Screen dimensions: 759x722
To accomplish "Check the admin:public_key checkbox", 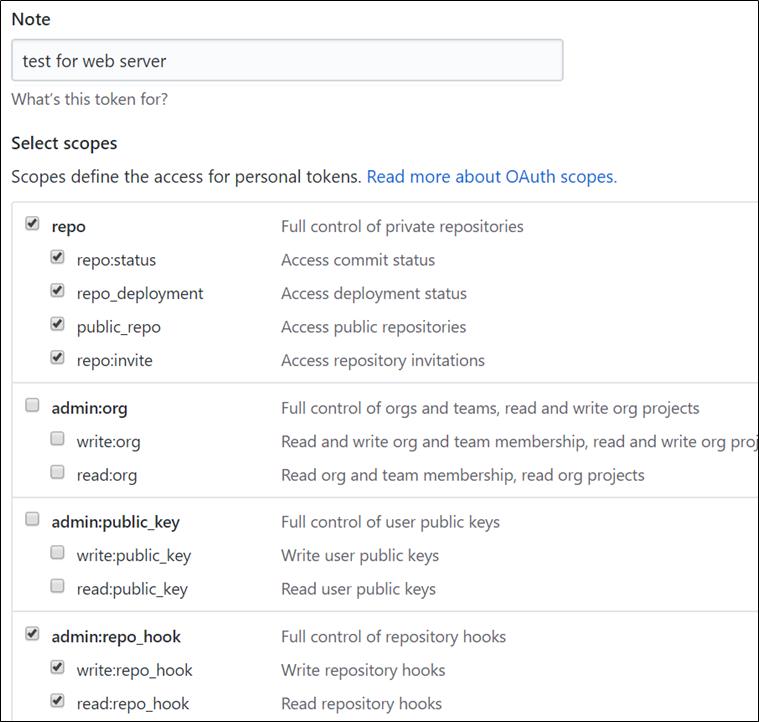I will coord(32,520).
